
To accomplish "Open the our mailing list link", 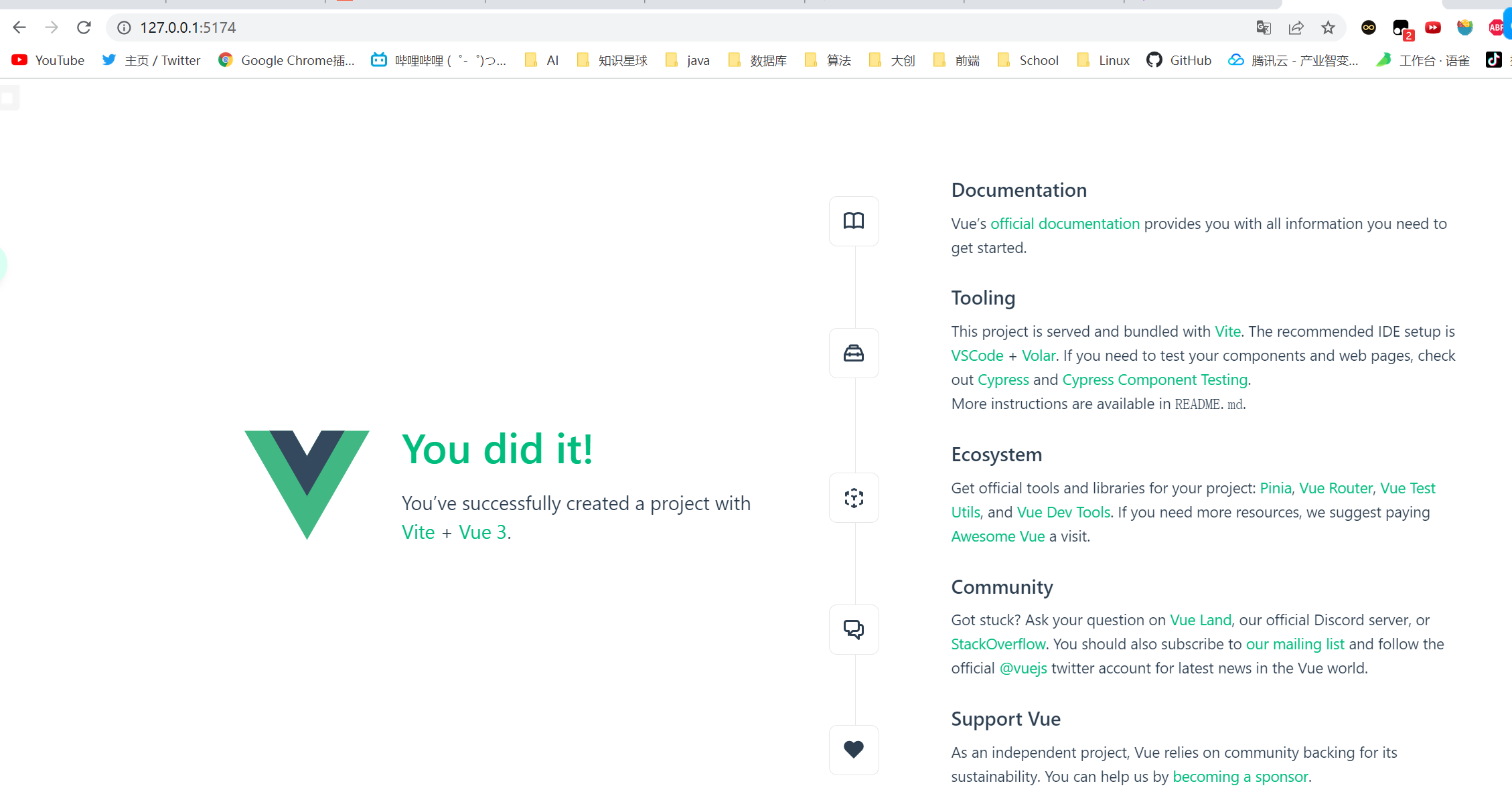I will pos(1295,644).
